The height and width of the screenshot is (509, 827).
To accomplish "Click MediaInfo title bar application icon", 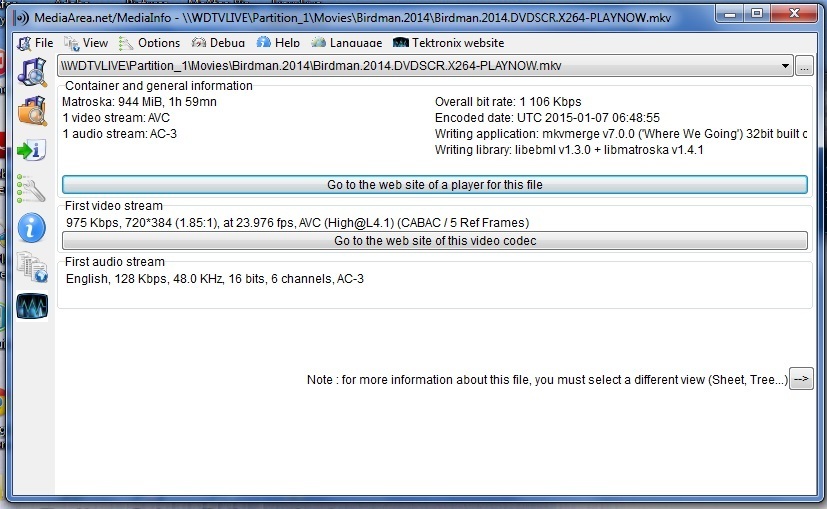I will point(21,18).
